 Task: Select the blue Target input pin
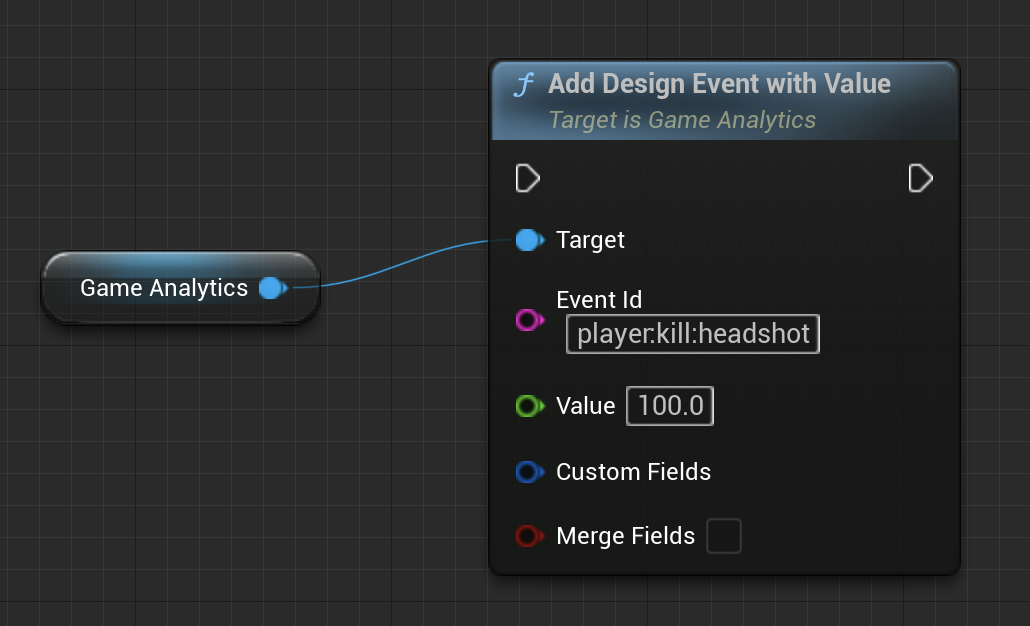point(528,240)
